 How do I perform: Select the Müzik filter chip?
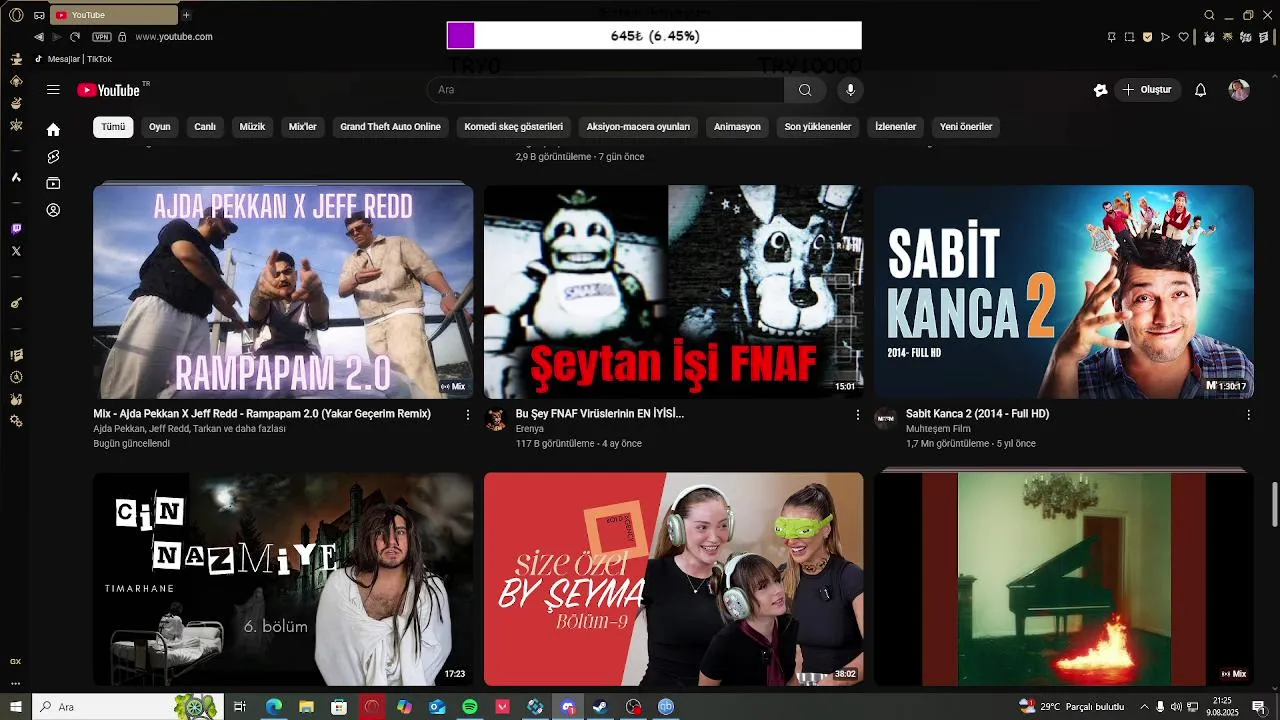tap(252, 127)
